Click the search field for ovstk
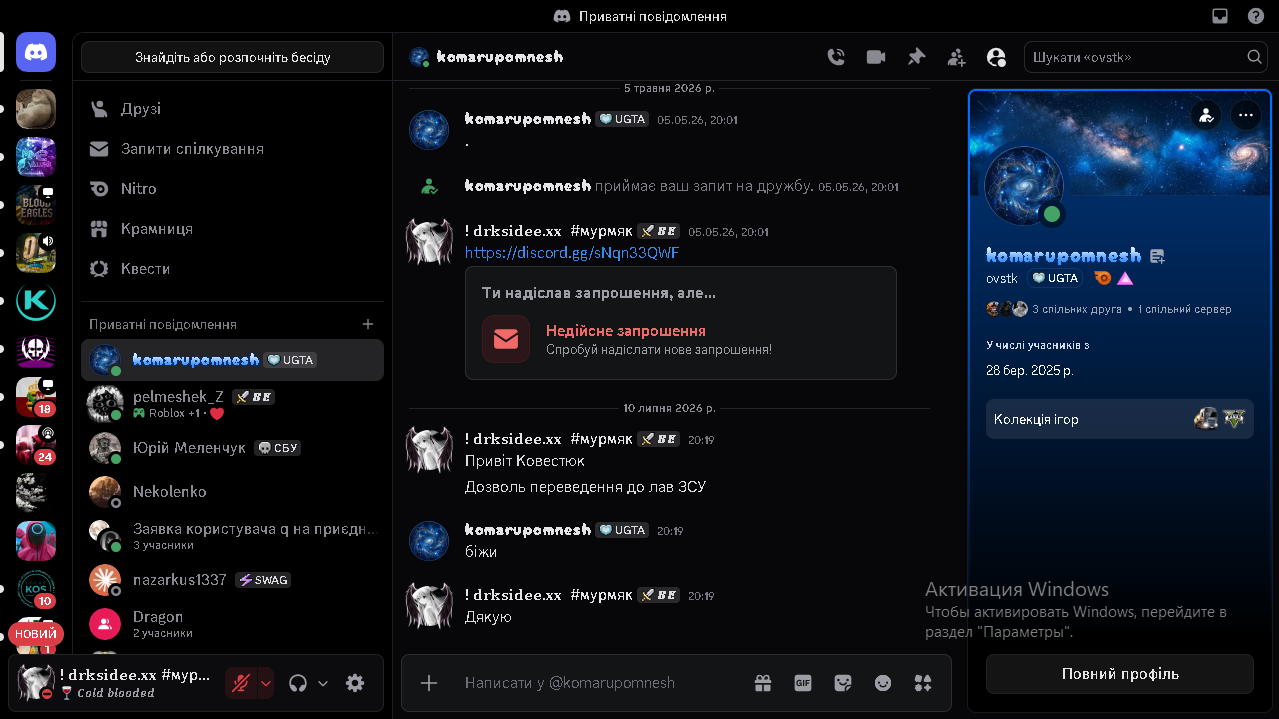This screenshot has height=719, width=1279. 1146,57
